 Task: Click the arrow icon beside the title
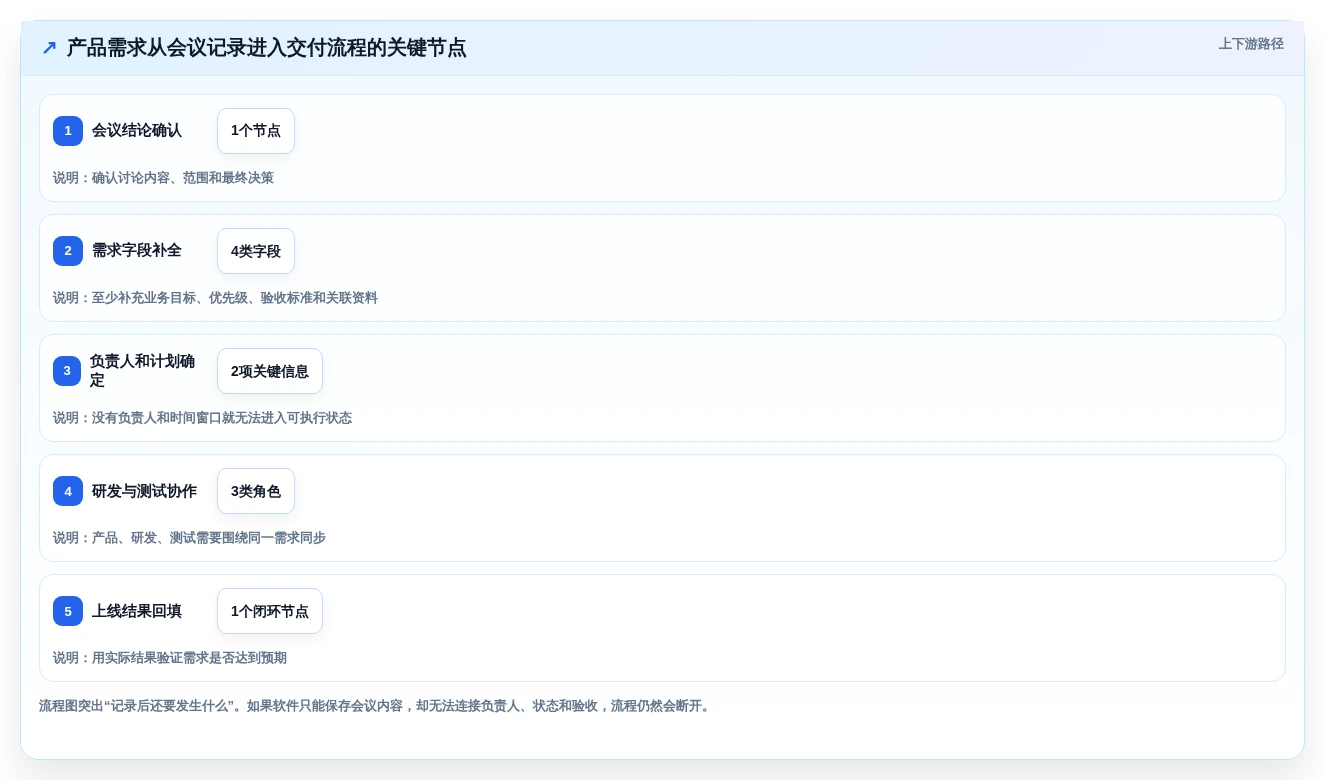[49, 48]
